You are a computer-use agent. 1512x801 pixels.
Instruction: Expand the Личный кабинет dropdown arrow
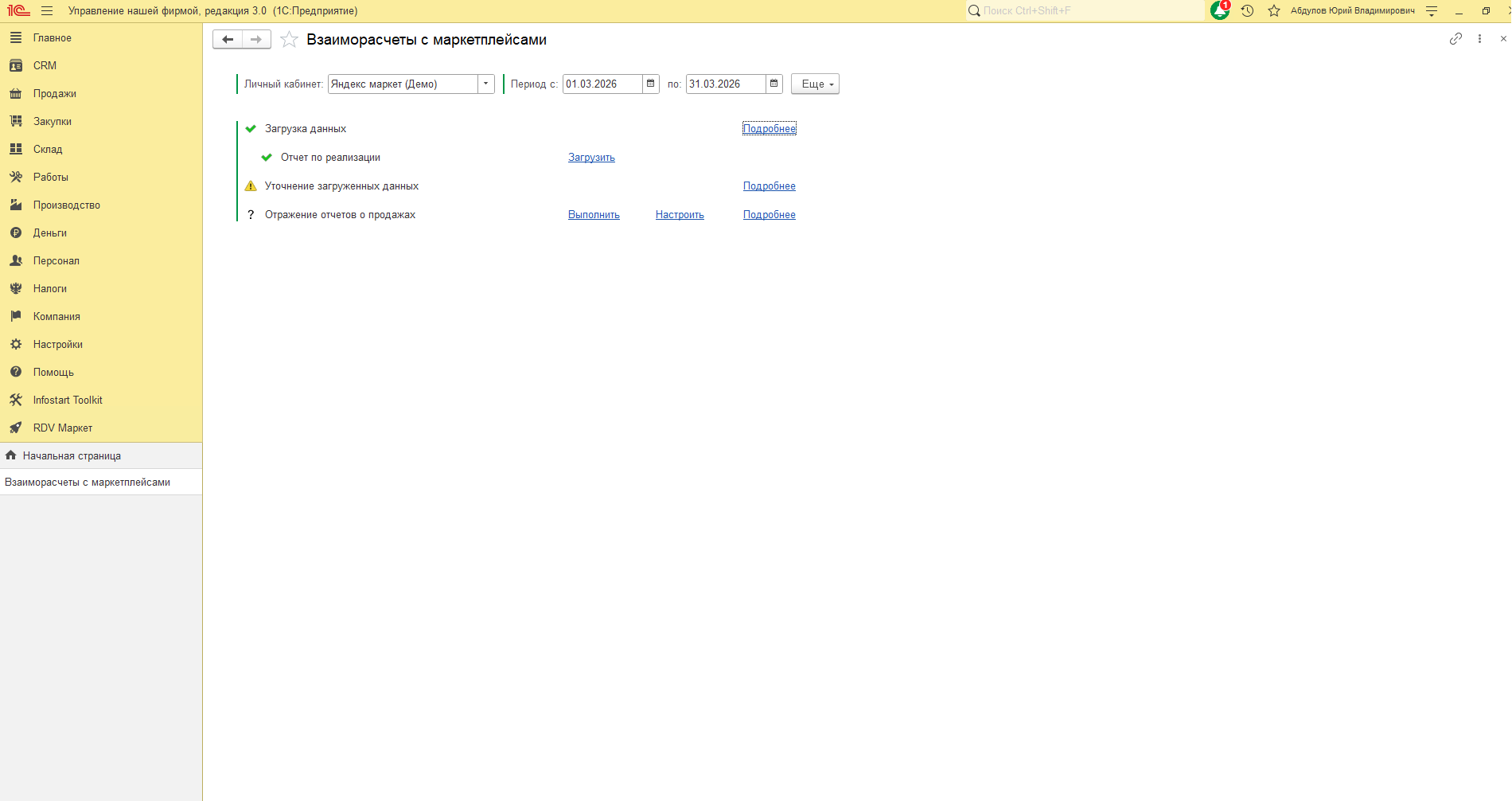click(x=486, y=84)
